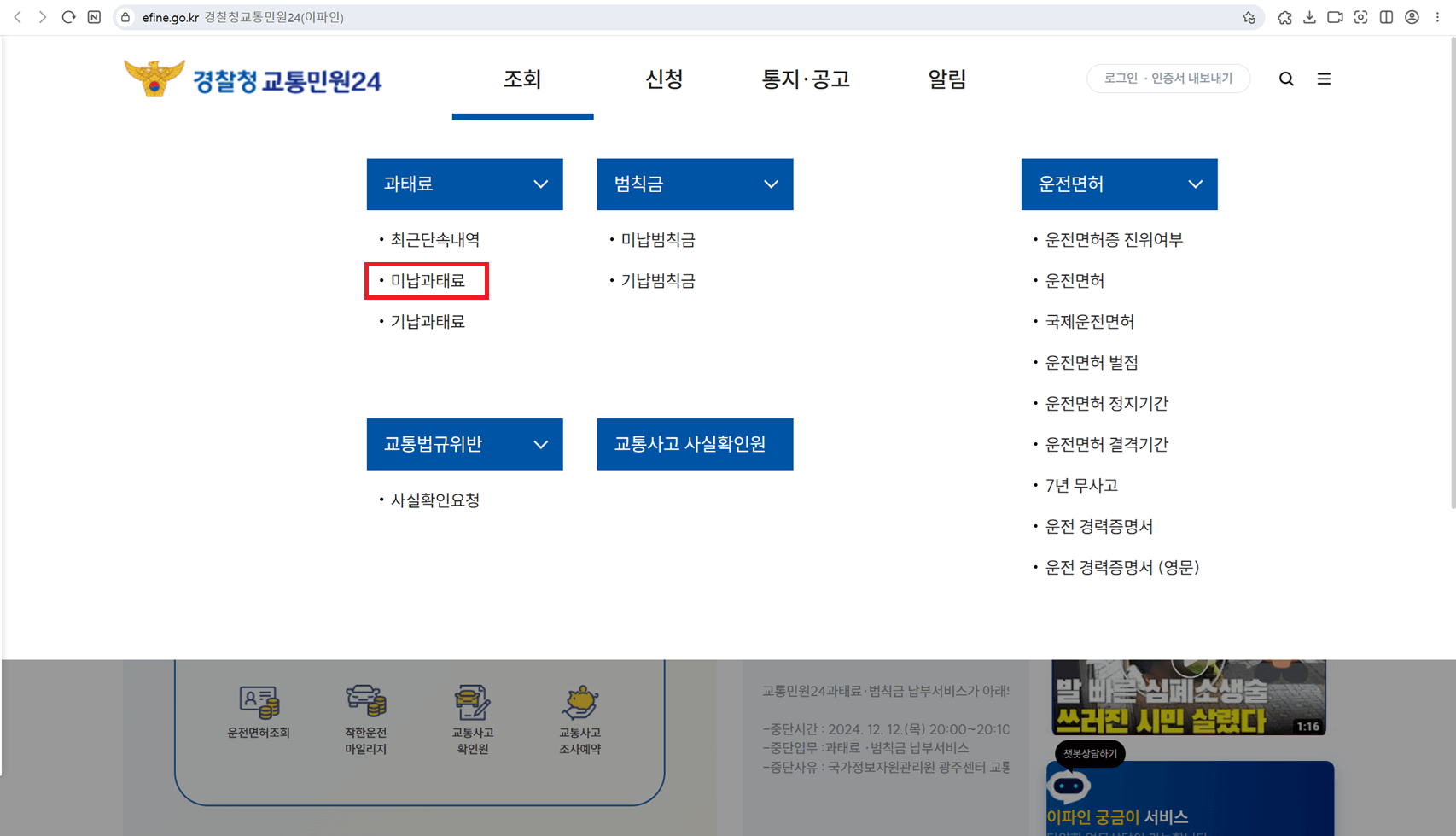Select the highlighted 미납과태료 link
The width and height of the screenshot is (1456, 836).
tap(427, 280)
